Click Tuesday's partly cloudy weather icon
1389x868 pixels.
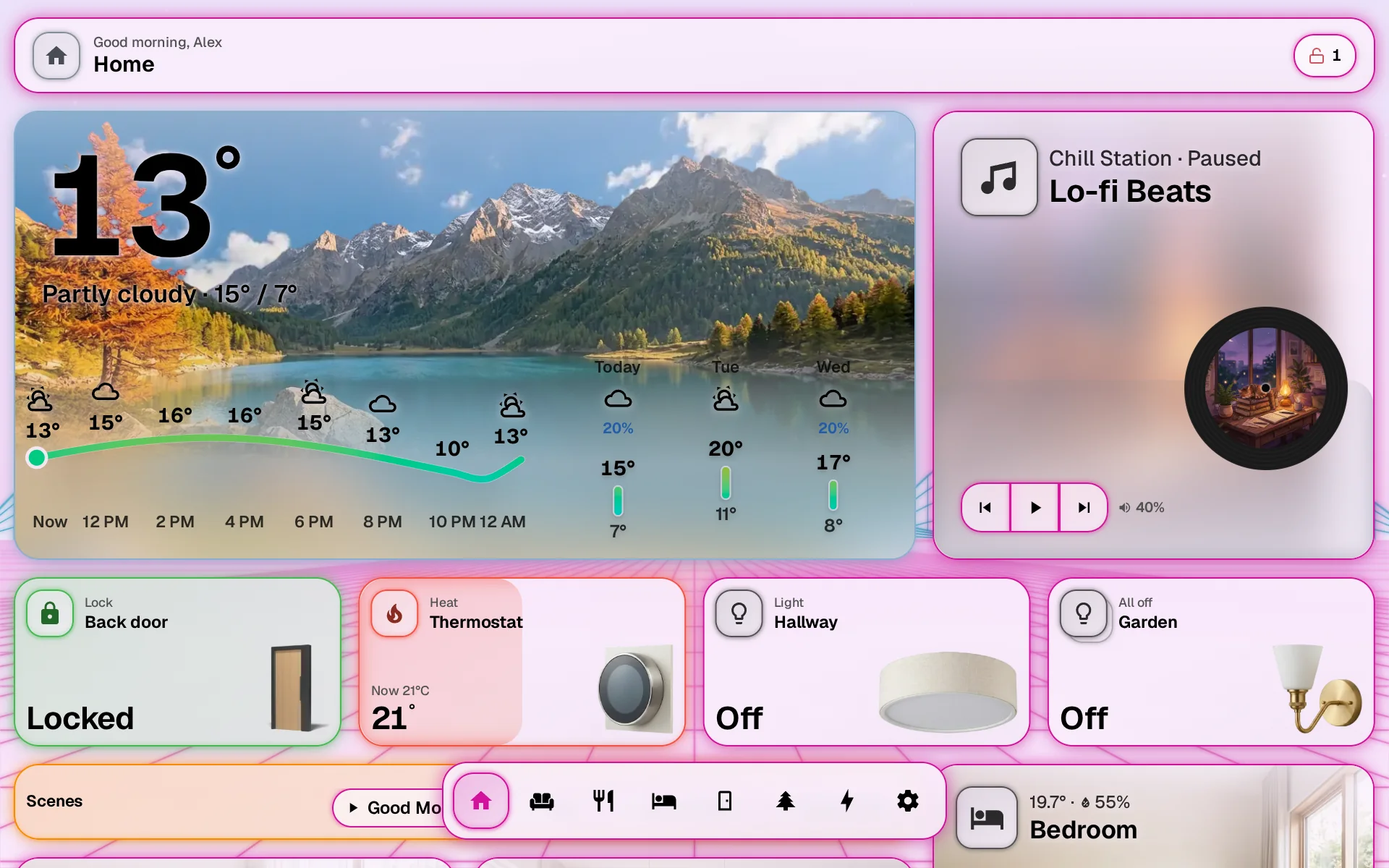[x=726, y=399]
